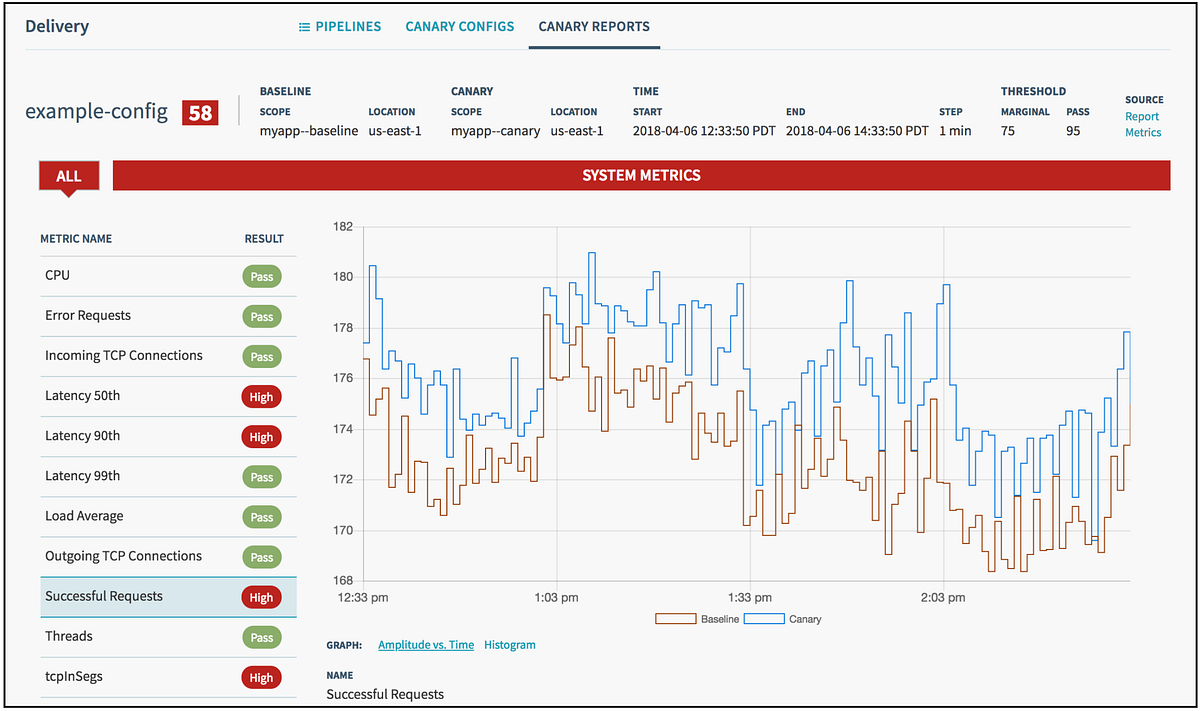Switch to Canary Reports tab
Image resolution: width=1200 pixels, height=711 pixels.
594,27
